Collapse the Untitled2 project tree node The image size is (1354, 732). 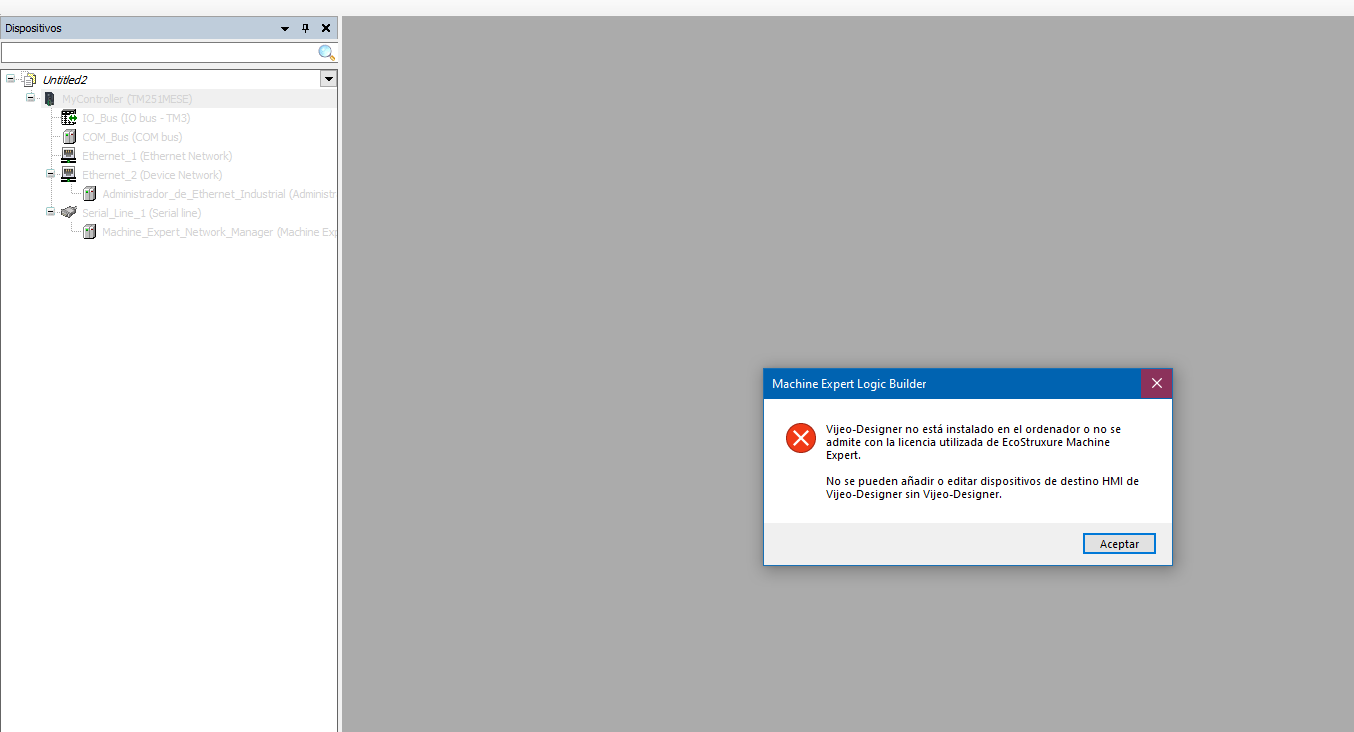(x=11, y=78)
